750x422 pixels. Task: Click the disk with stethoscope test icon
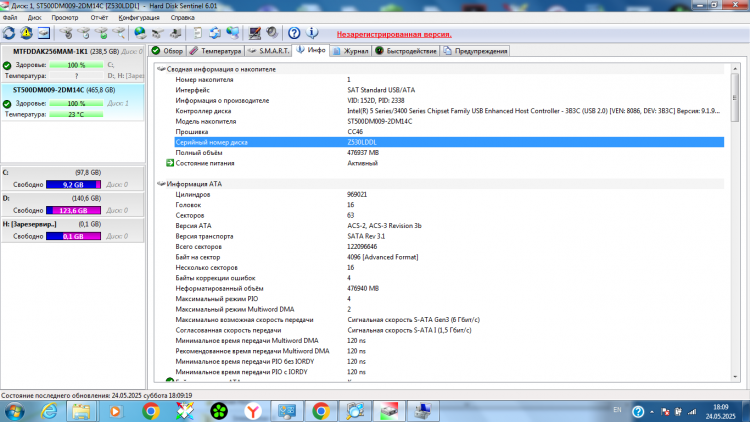click(x=66, y=33)
